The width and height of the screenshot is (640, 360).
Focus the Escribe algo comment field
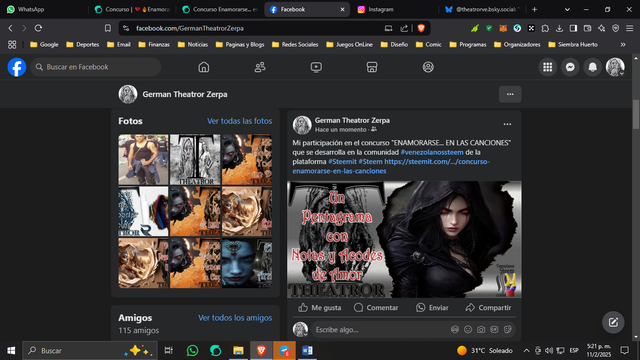click(380, 329)
